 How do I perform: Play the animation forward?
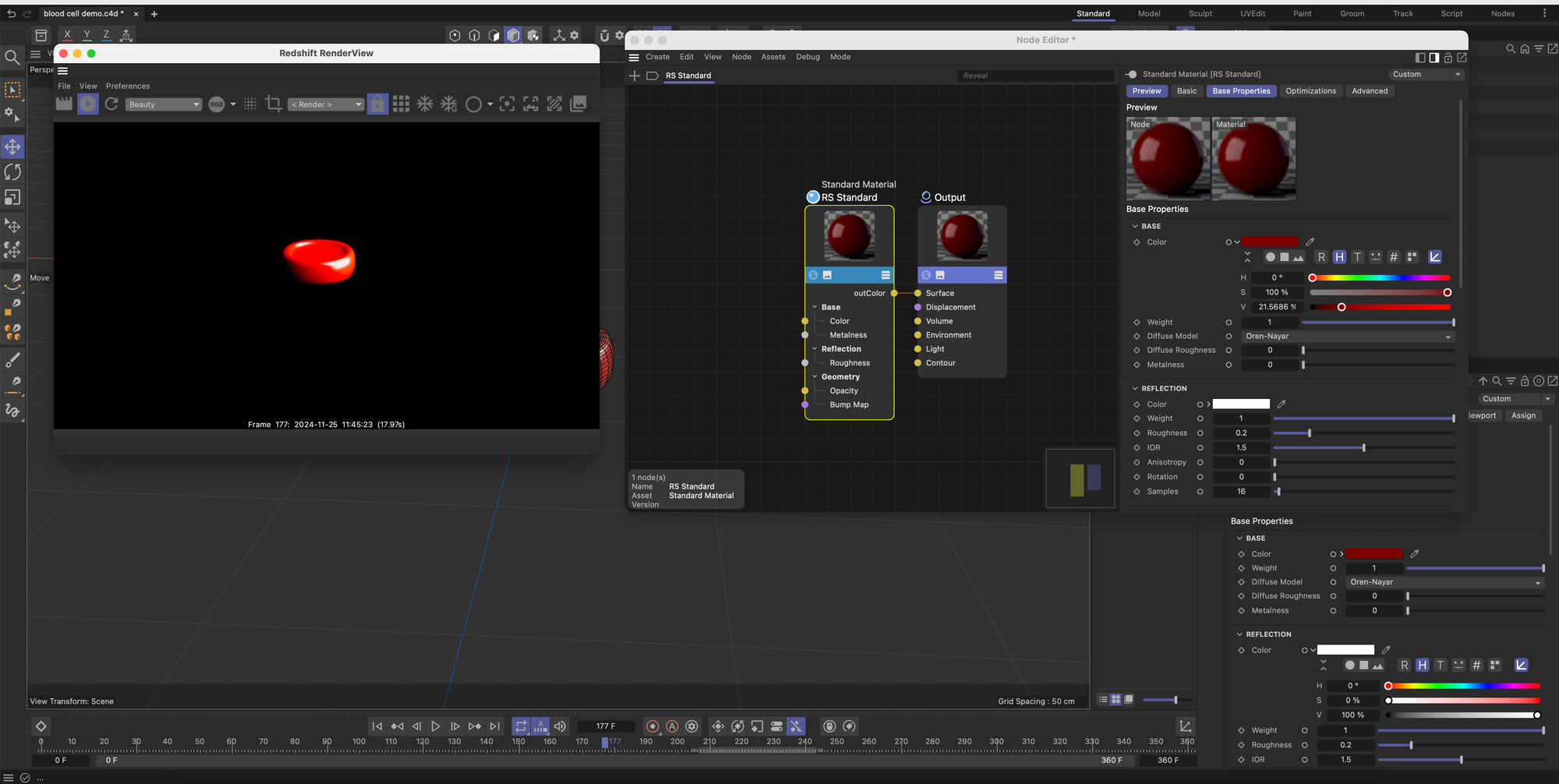(436, 726)
